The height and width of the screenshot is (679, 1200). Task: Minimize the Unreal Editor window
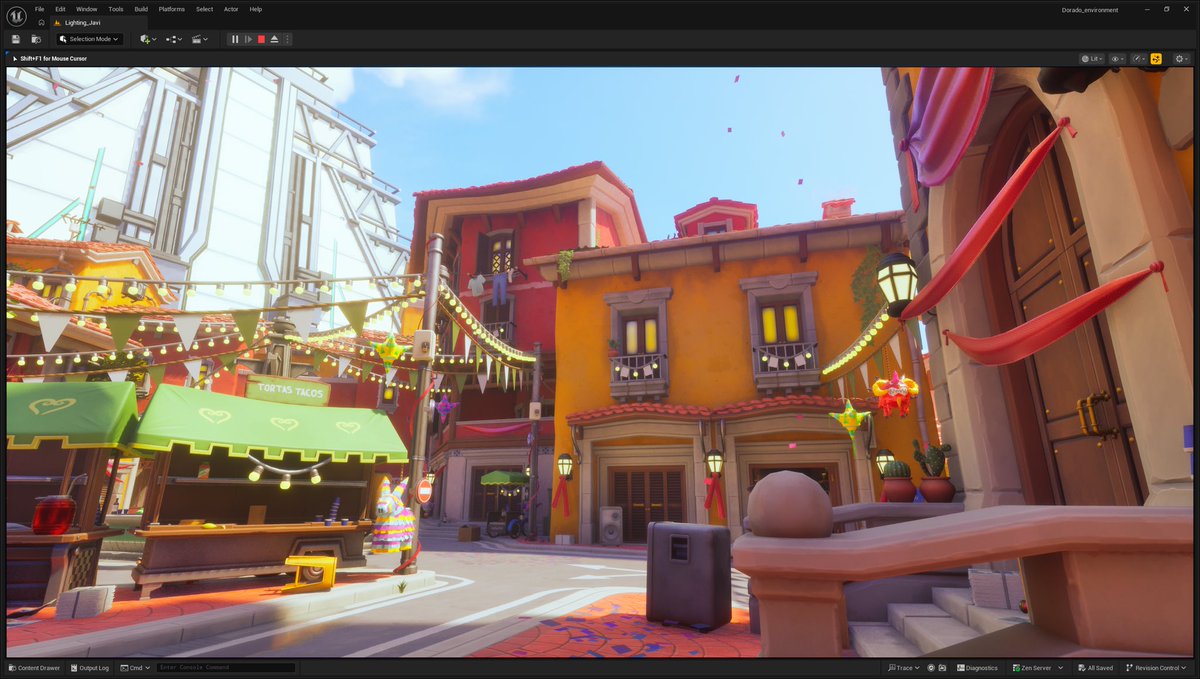(1147, 9)
